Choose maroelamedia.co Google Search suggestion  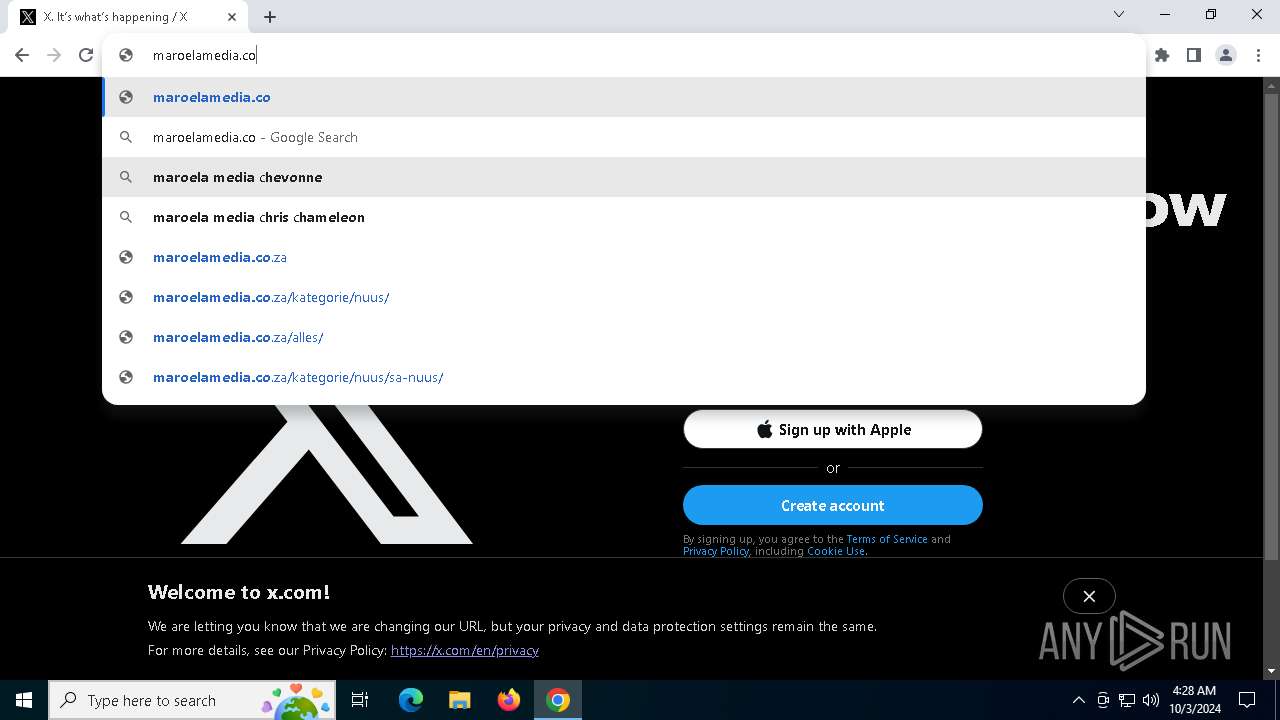[x=624, y=137]
